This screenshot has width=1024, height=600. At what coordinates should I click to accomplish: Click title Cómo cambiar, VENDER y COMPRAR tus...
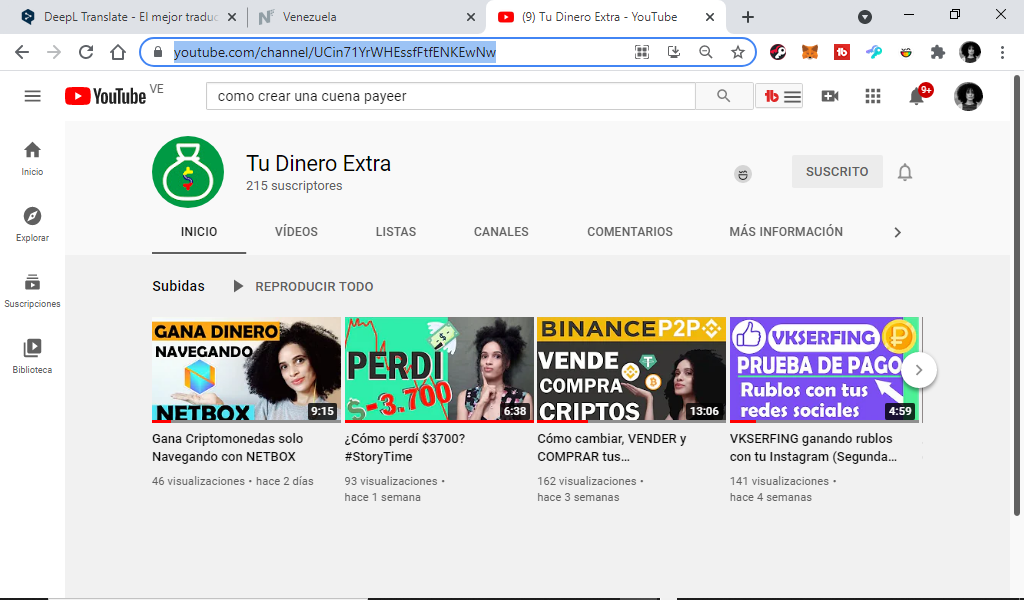click(611, 447)
